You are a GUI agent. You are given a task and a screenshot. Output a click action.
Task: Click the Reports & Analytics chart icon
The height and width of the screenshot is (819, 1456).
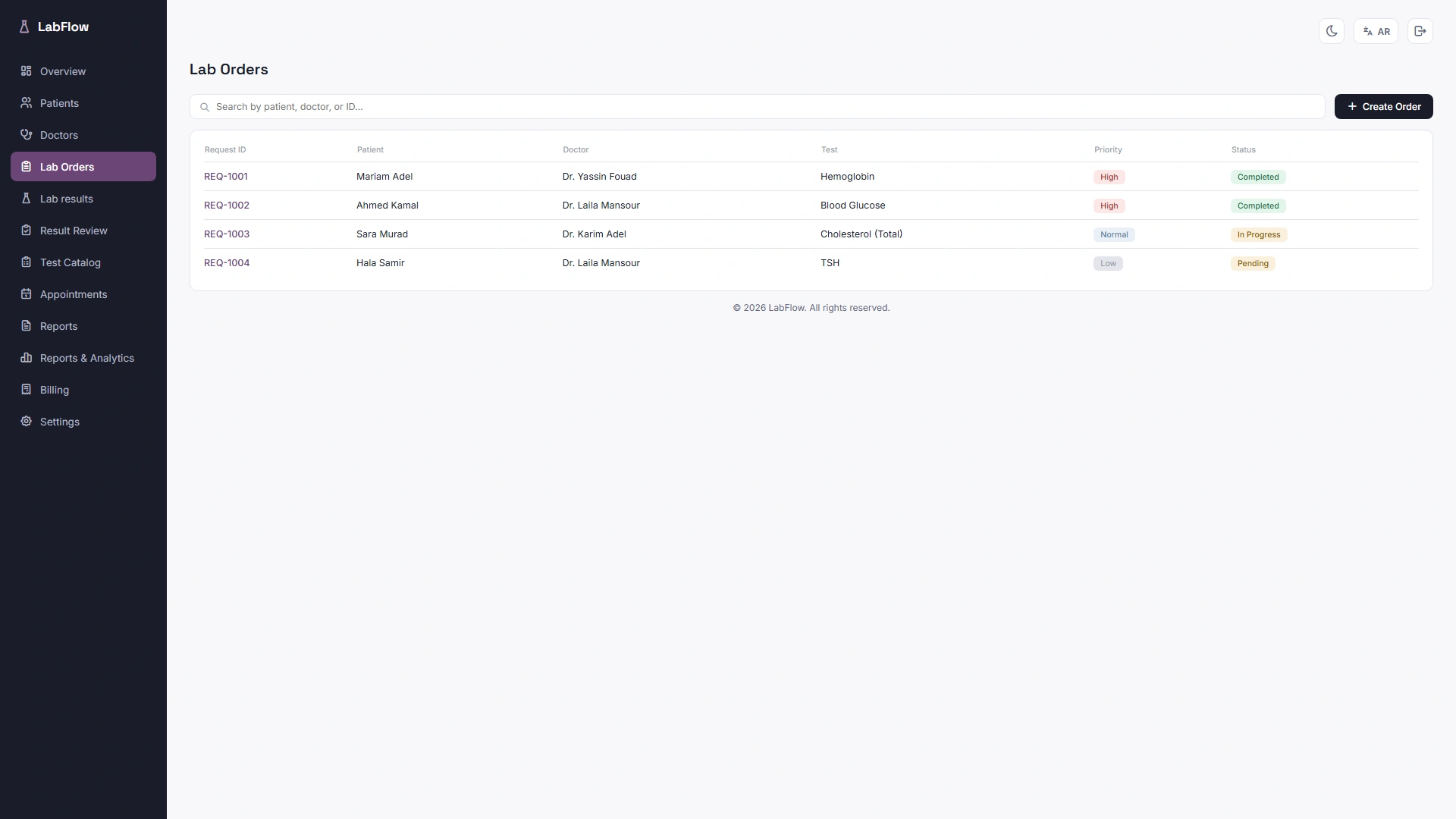26,357
